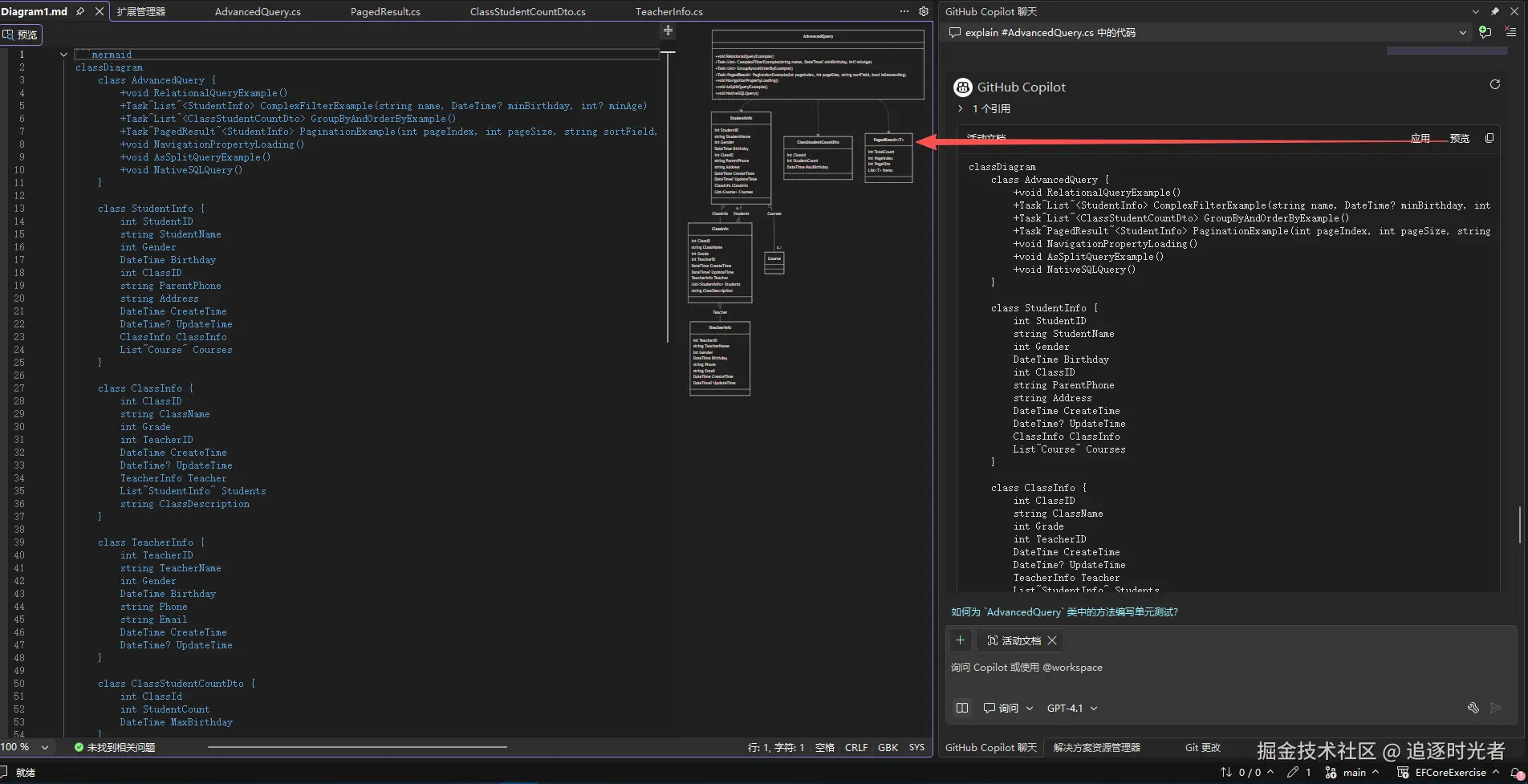Send the chat message

[x=1495, y=708]
